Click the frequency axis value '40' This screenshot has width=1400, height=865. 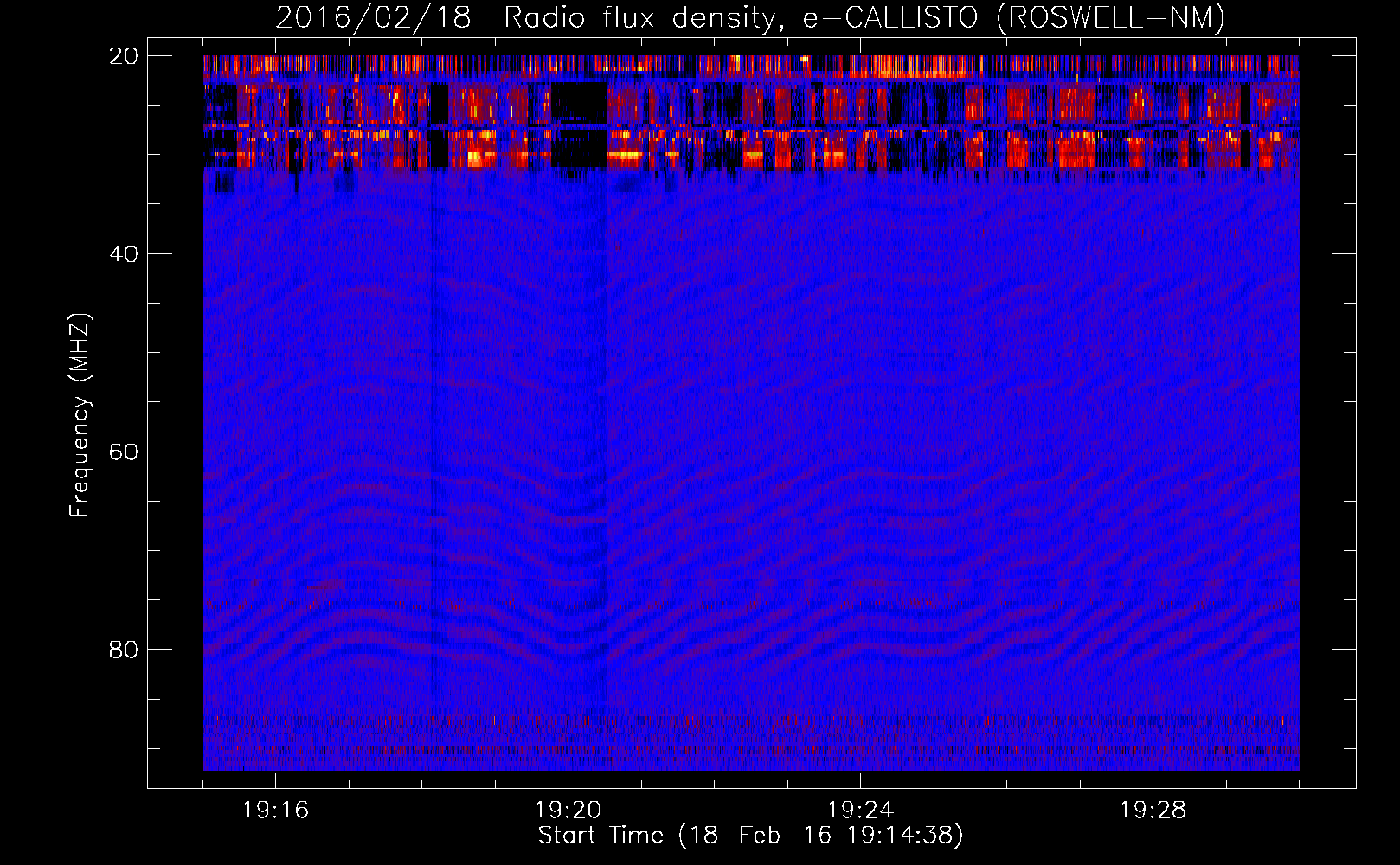[x=124, y=254]
